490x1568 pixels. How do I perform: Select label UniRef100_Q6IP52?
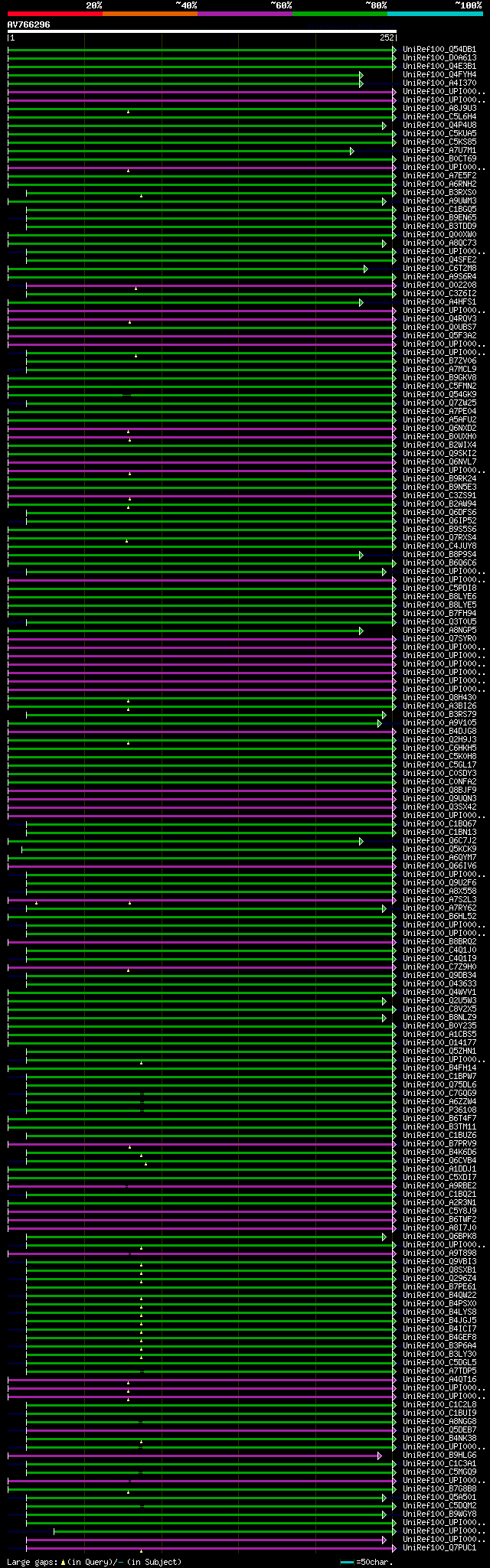coord(439,521)
